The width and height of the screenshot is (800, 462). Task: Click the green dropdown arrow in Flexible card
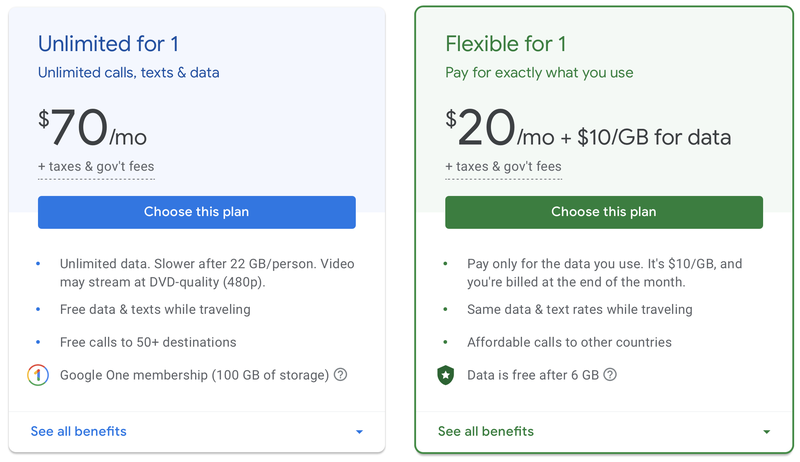pyautogui.click(x=766, y=432)
